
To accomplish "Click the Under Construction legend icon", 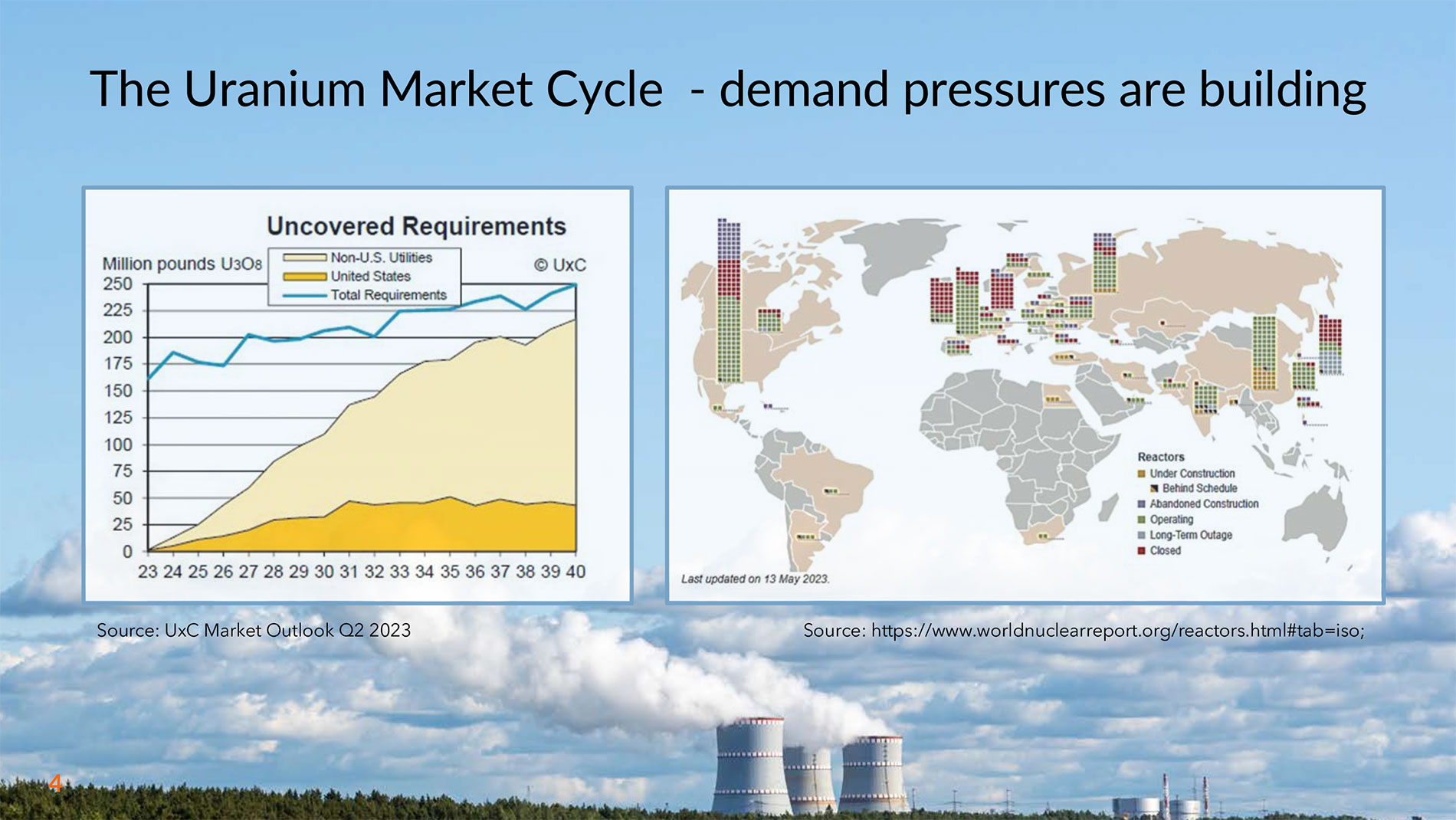I will (x=1142, y=474).
